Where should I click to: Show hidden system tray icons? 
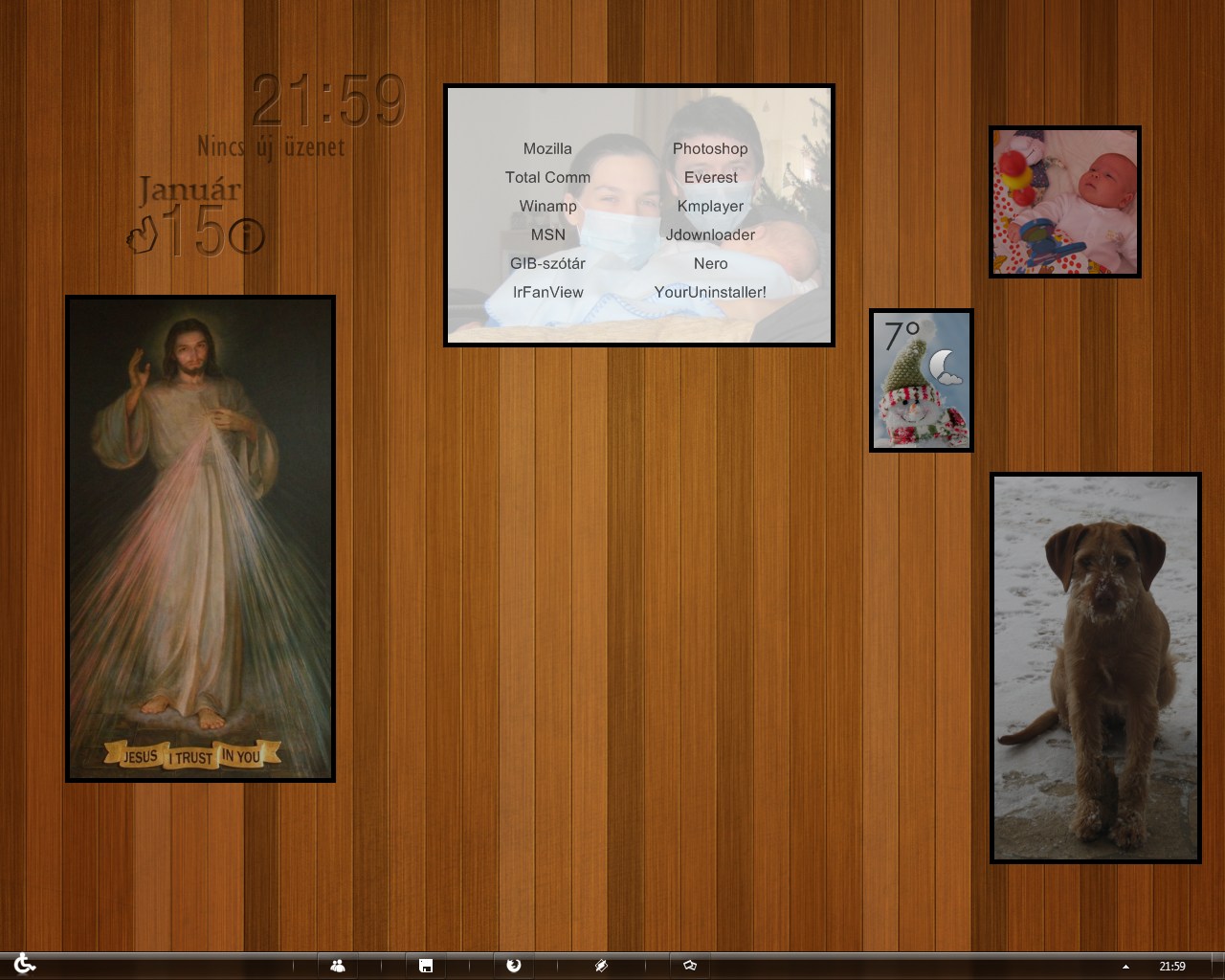coord(1125,967)
